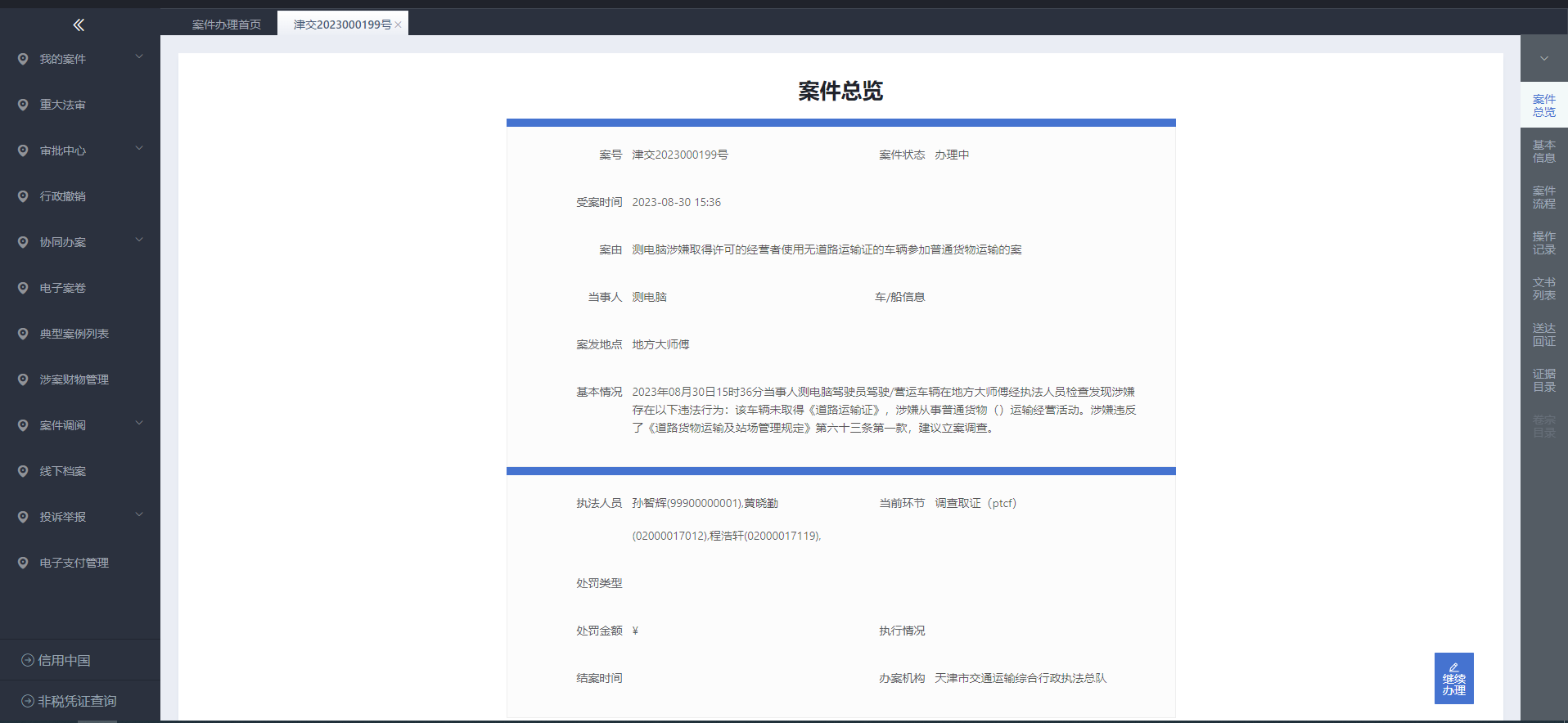
Task: Click case number 津交2023000199号 value
Action: 680,155
